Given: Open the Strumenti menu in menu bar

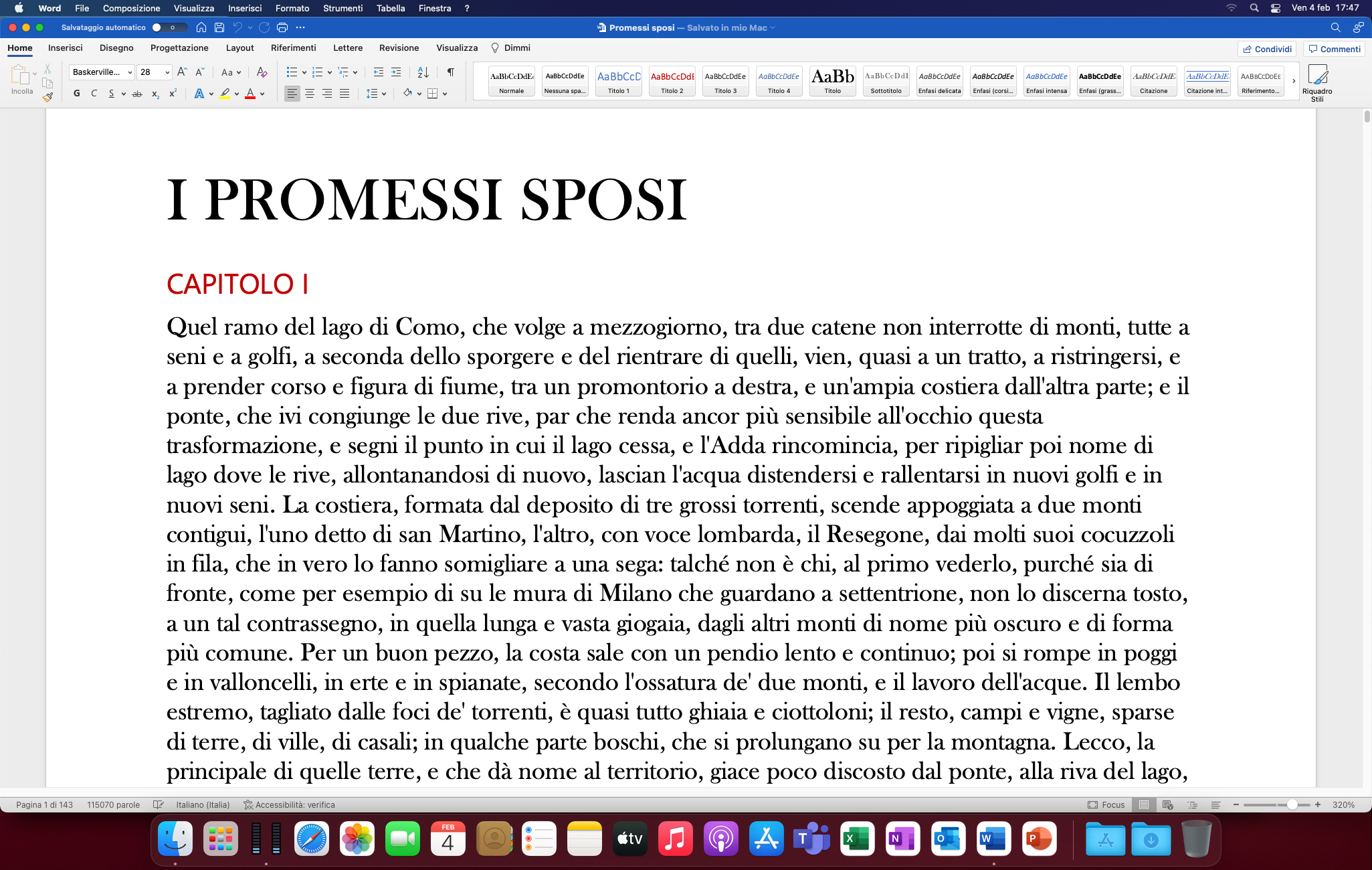Looking at the screenshot, I should click(x=342, y=8).
